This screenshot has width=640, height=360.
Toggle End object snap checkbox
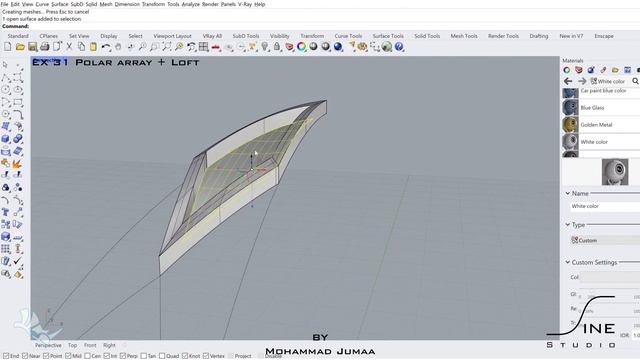[6, 356]
